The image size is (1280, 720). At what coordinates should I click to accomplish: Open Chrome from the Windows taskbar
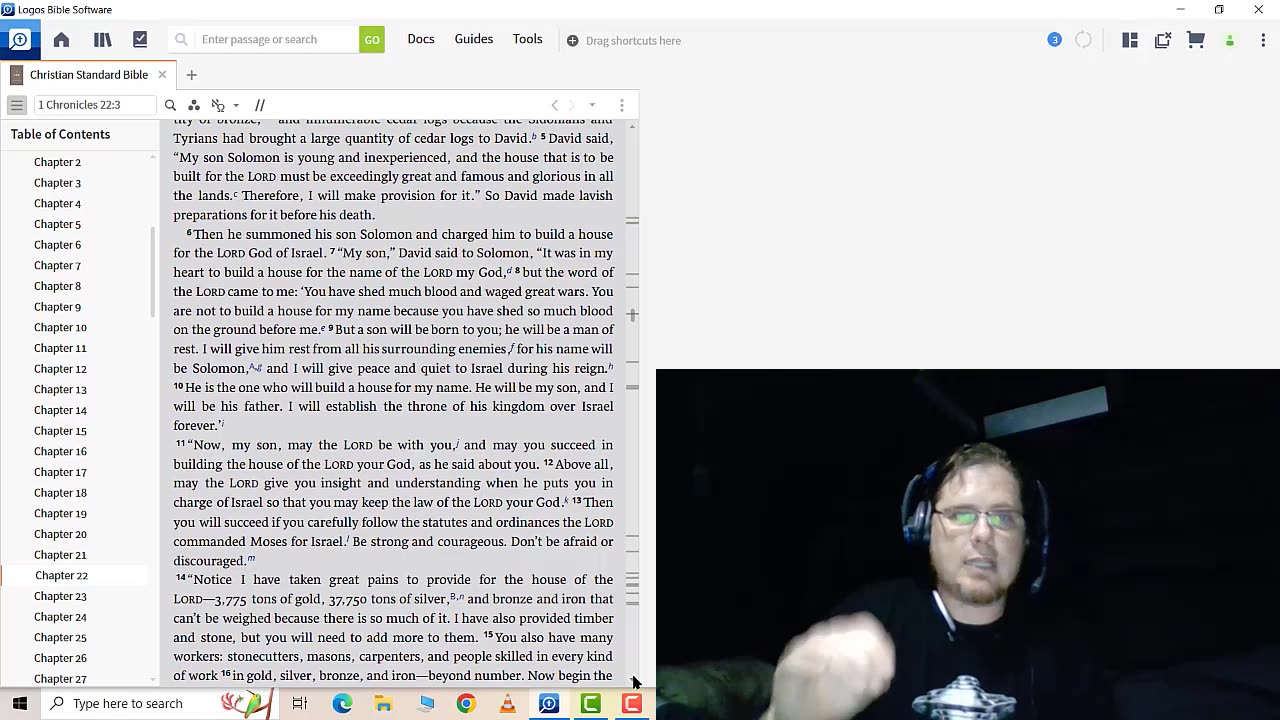(466, 704)
